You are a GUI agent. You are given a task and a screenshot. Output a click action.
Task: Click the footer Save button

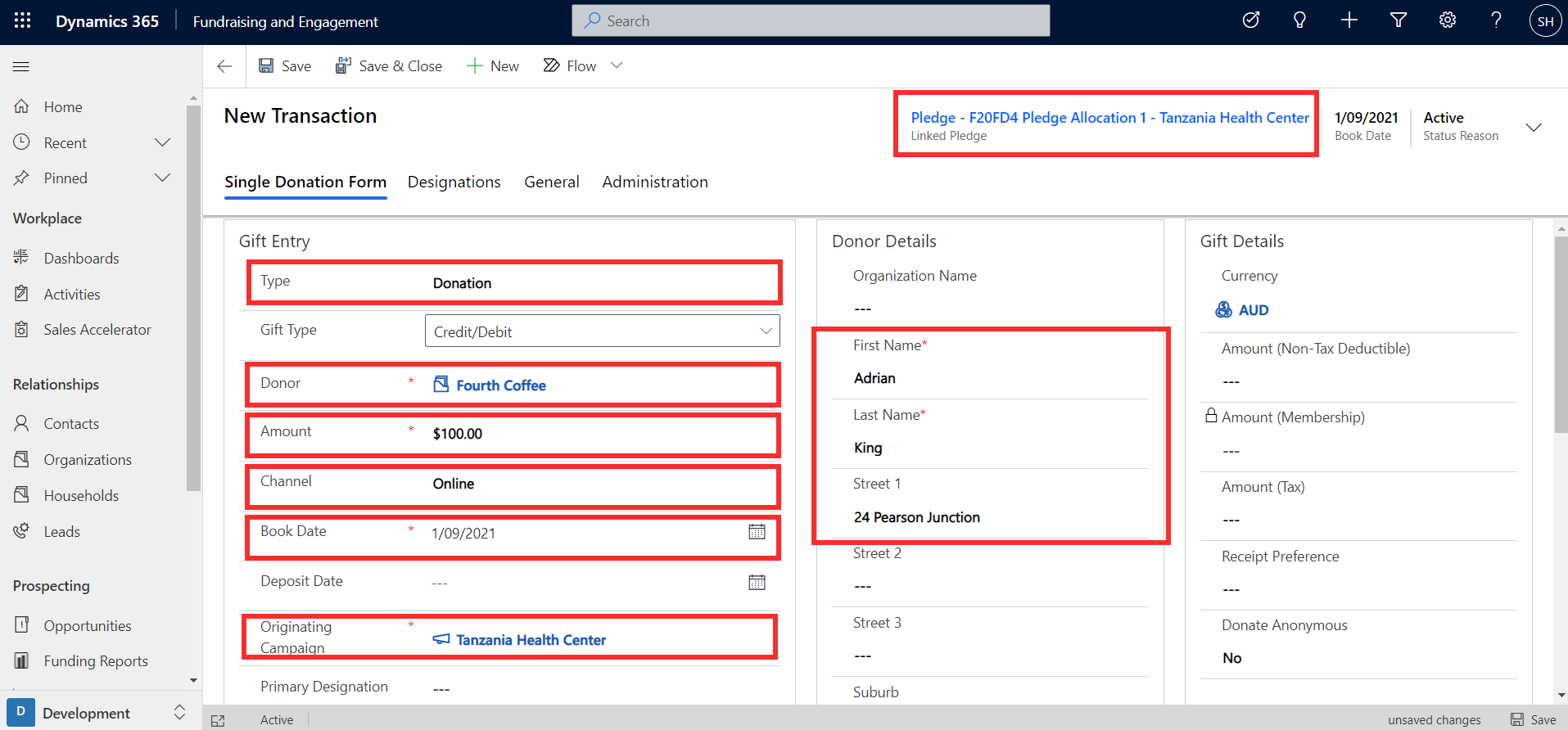pos(1534,720)
